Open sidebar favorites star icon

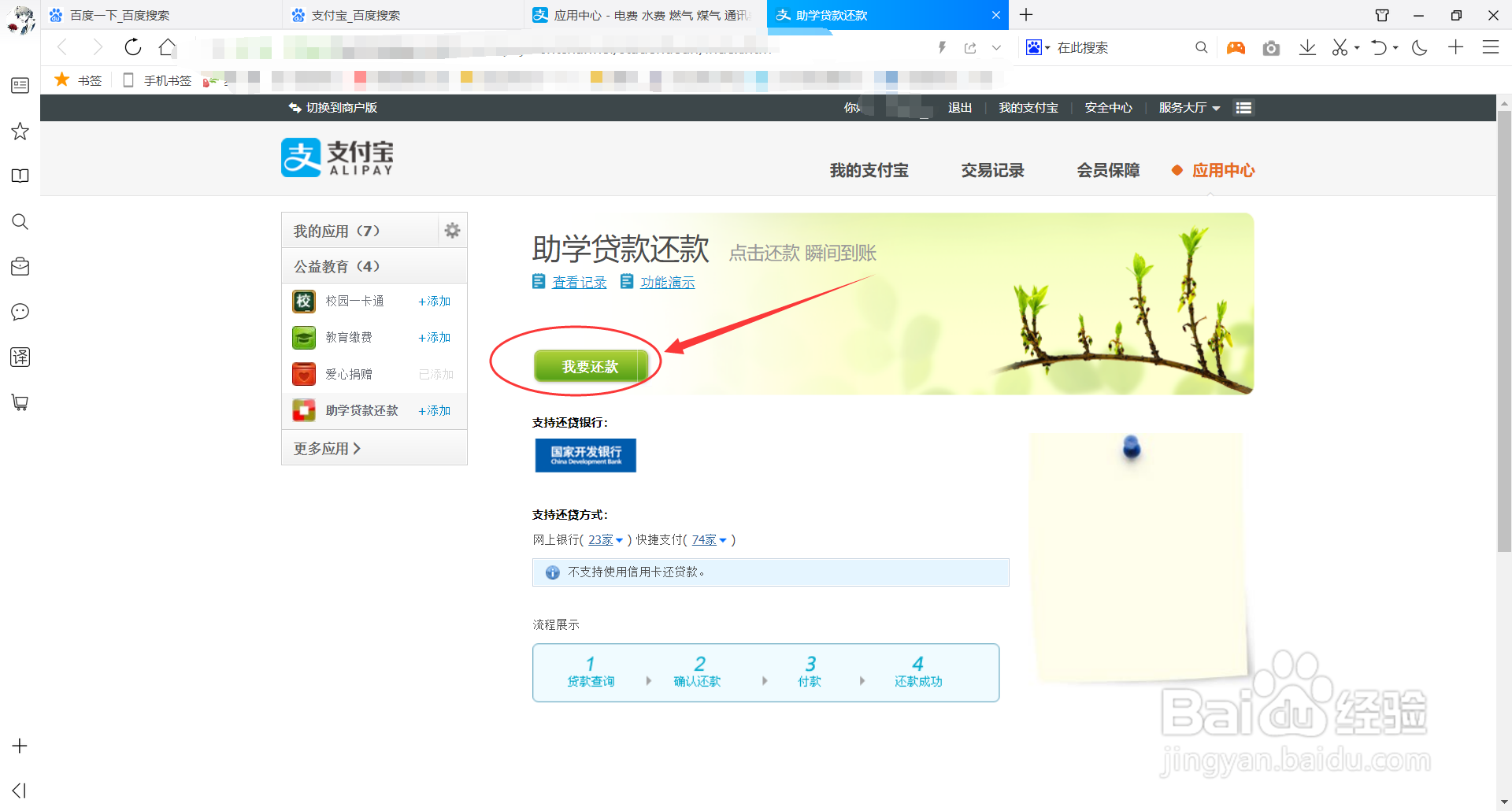pyautogui.click(x=20, y=131)
